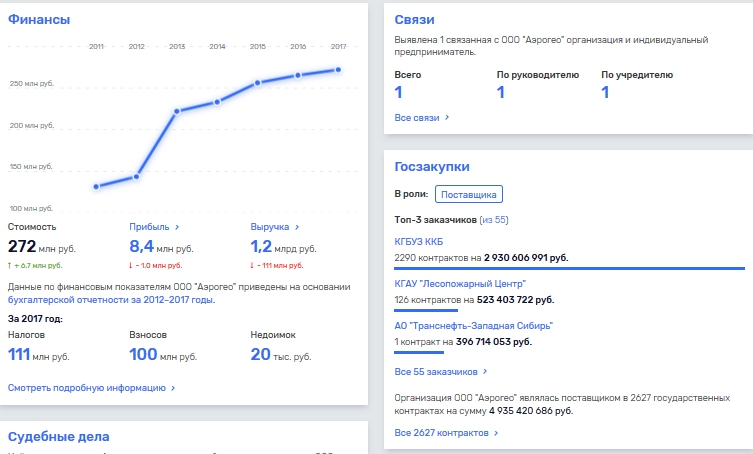Image resolution: width=753 pixels, height=454 pixels.
Task: Click the 2012 data point on chart
Action: (136, 177)
